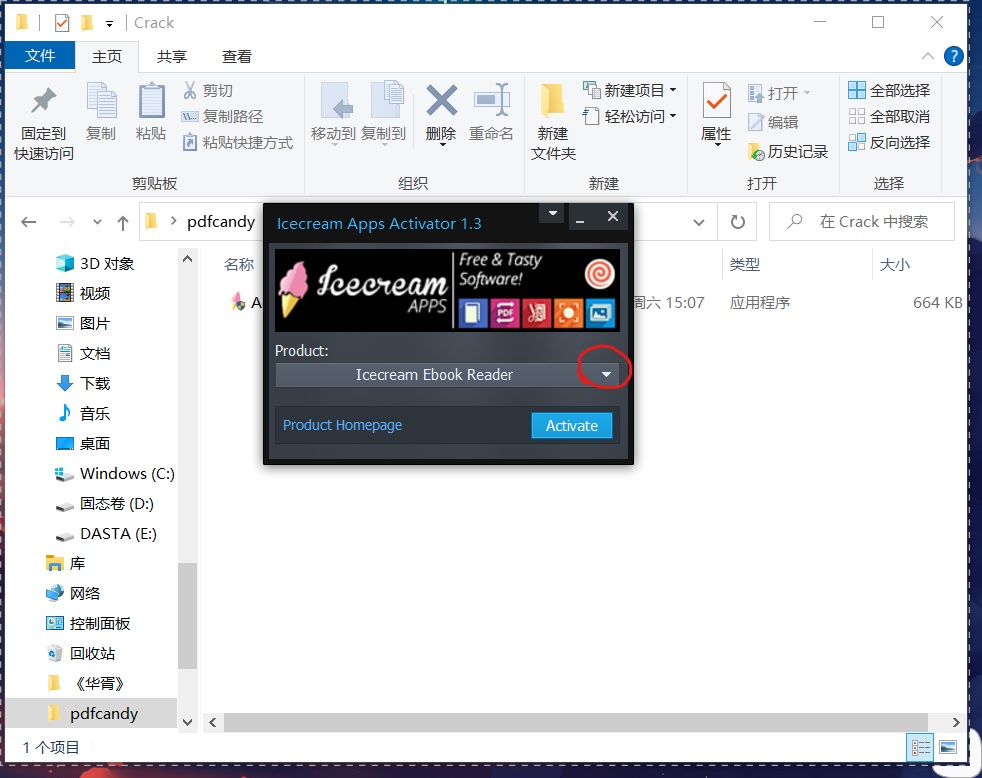This screenshot has width=982, height=778.
Task: Click the Copy (复制) ribbon icon
Action: [x=101, y=100]
